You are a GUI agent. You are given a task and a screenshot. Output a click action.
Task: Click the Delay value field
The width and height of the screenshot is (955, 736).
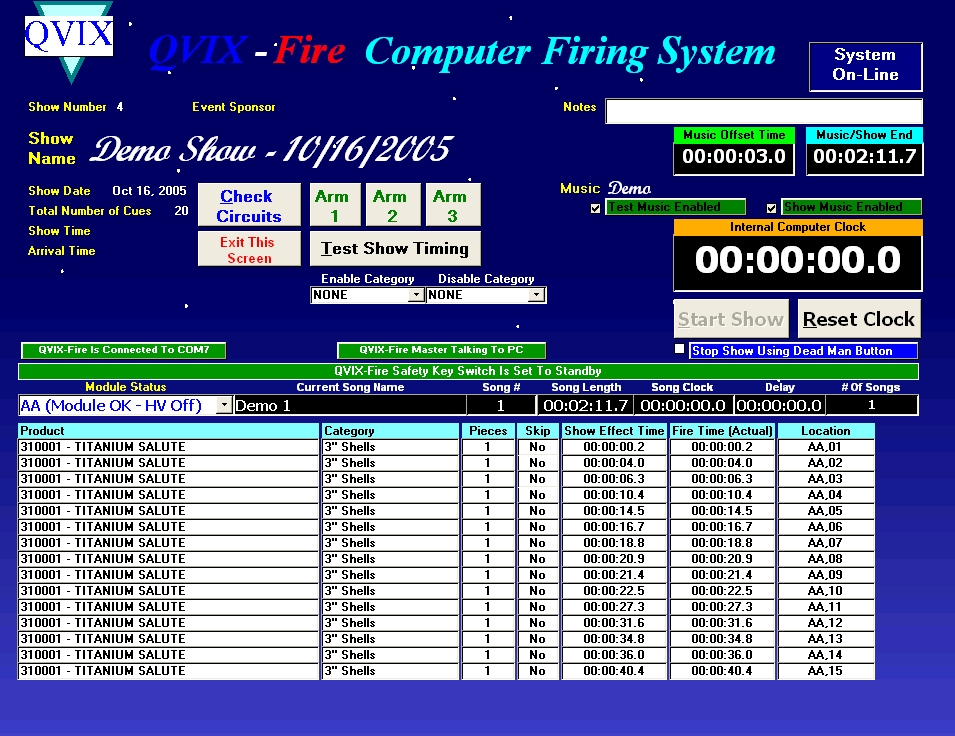pos(780,405)
